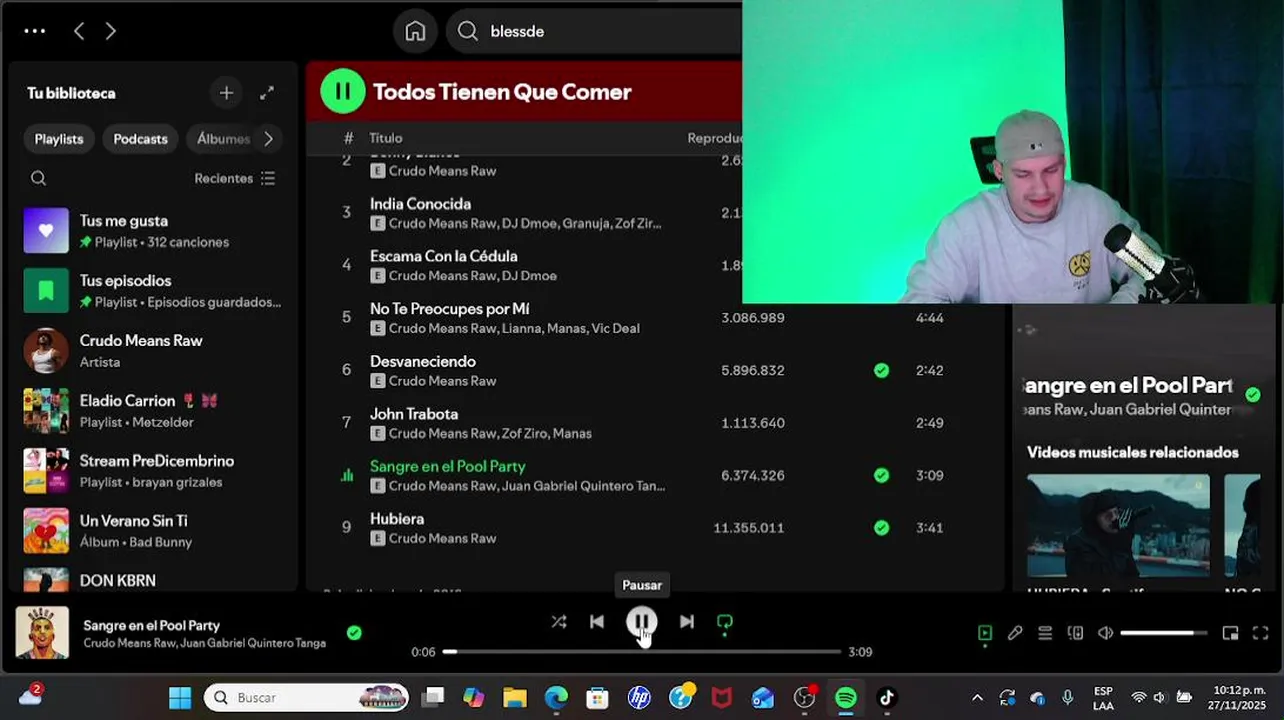Open the related music video thumbnail

point(1118,526)
